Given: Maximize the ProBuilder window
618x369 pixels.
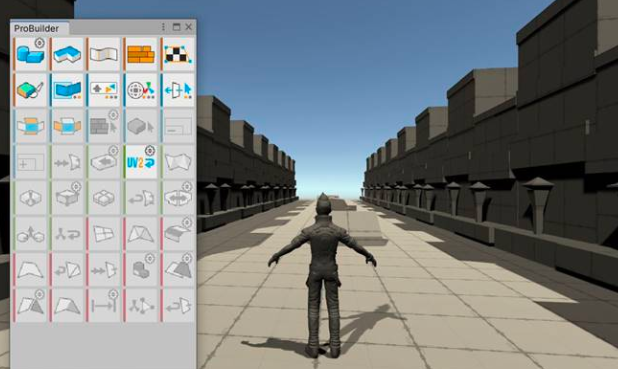Looking at the screenshot, I should [176, 27].
